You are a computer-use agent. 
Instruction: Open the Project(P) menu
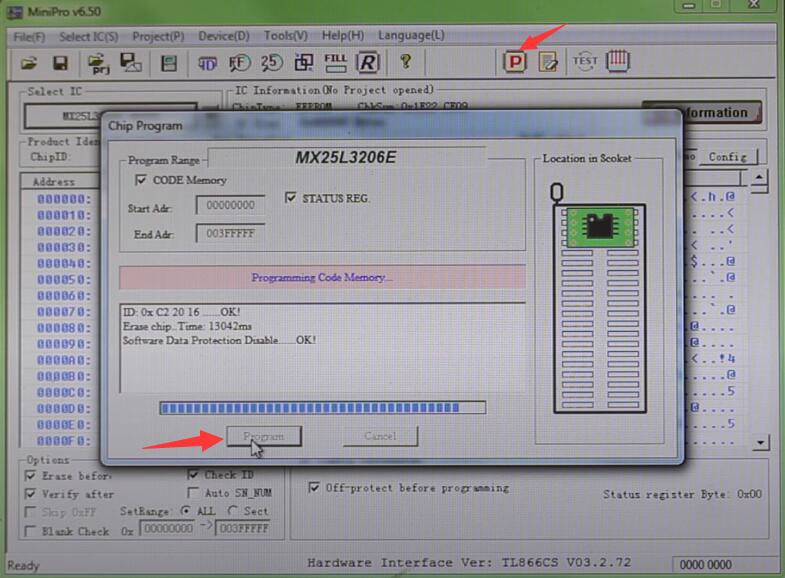158,37
